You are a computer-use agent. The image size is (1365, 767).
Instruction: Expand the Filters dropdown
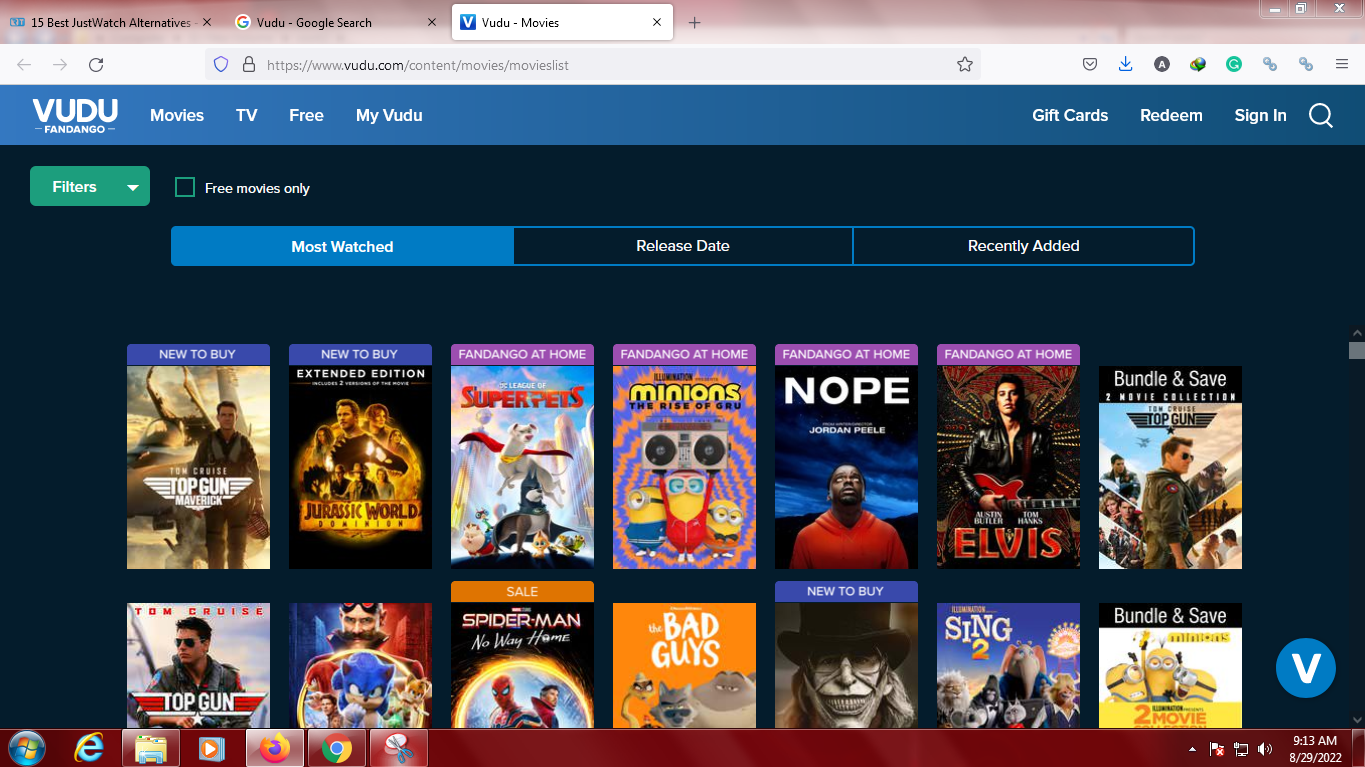tap(90, 186)
